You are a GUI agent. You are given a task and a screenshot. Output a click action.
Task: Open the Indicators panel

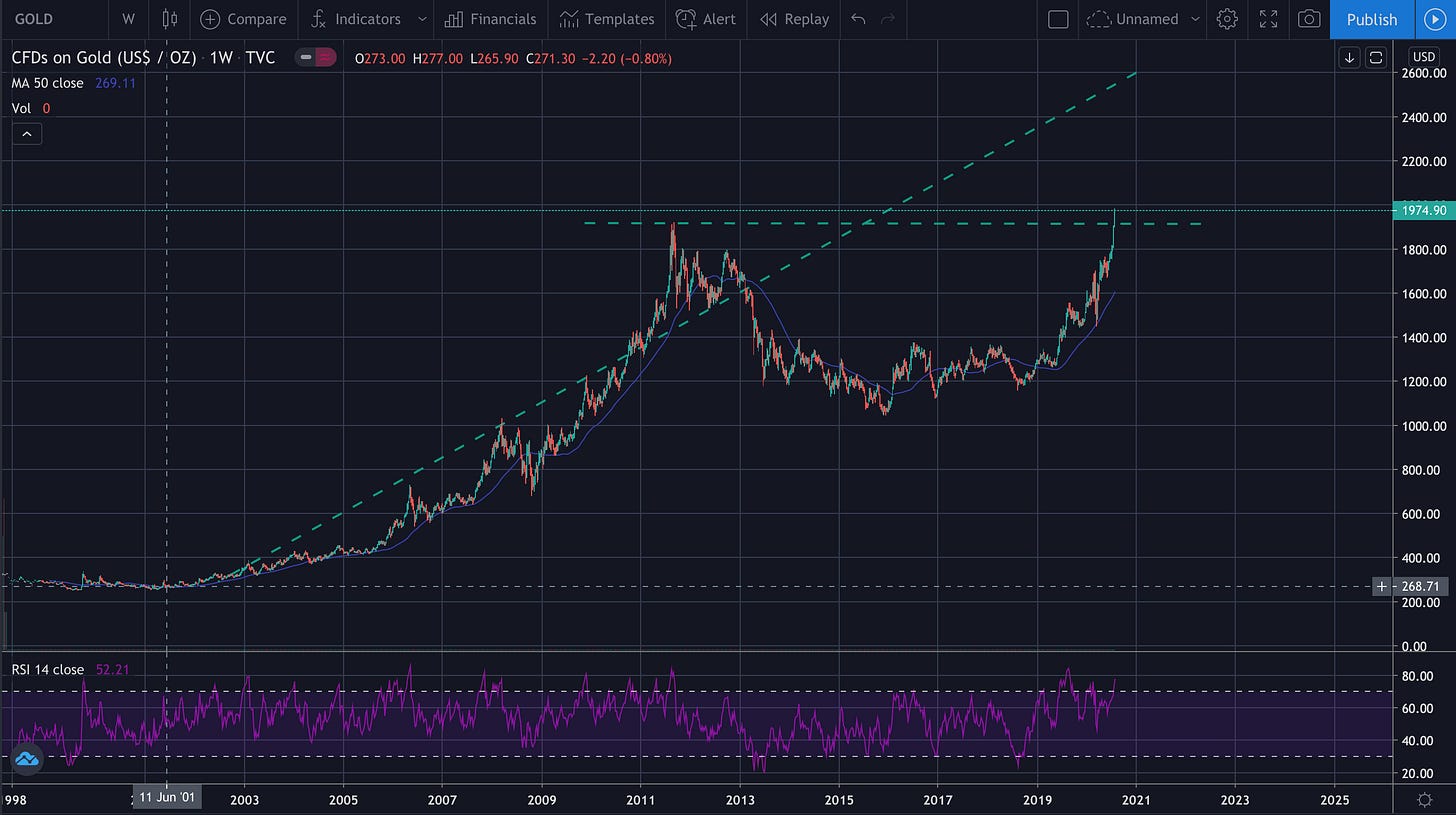click(x=355, y=19)
